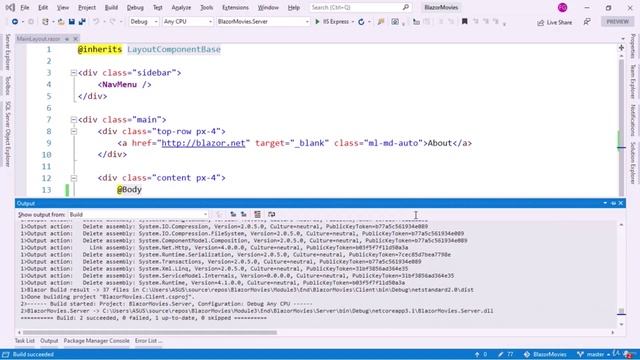The height and width of the screenshot is (360, 640).
Task: Open the Build menu
Action: click(x=111, y=7)
